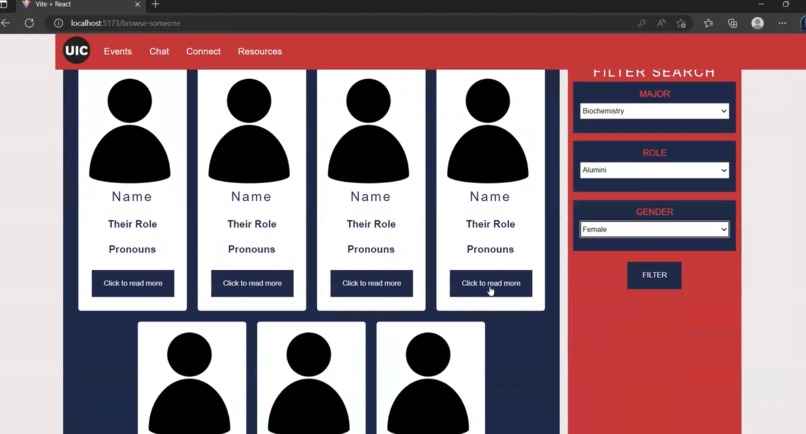Click read more on the second profile card
This screenshot has width=806, height=434.
(252, 283)
